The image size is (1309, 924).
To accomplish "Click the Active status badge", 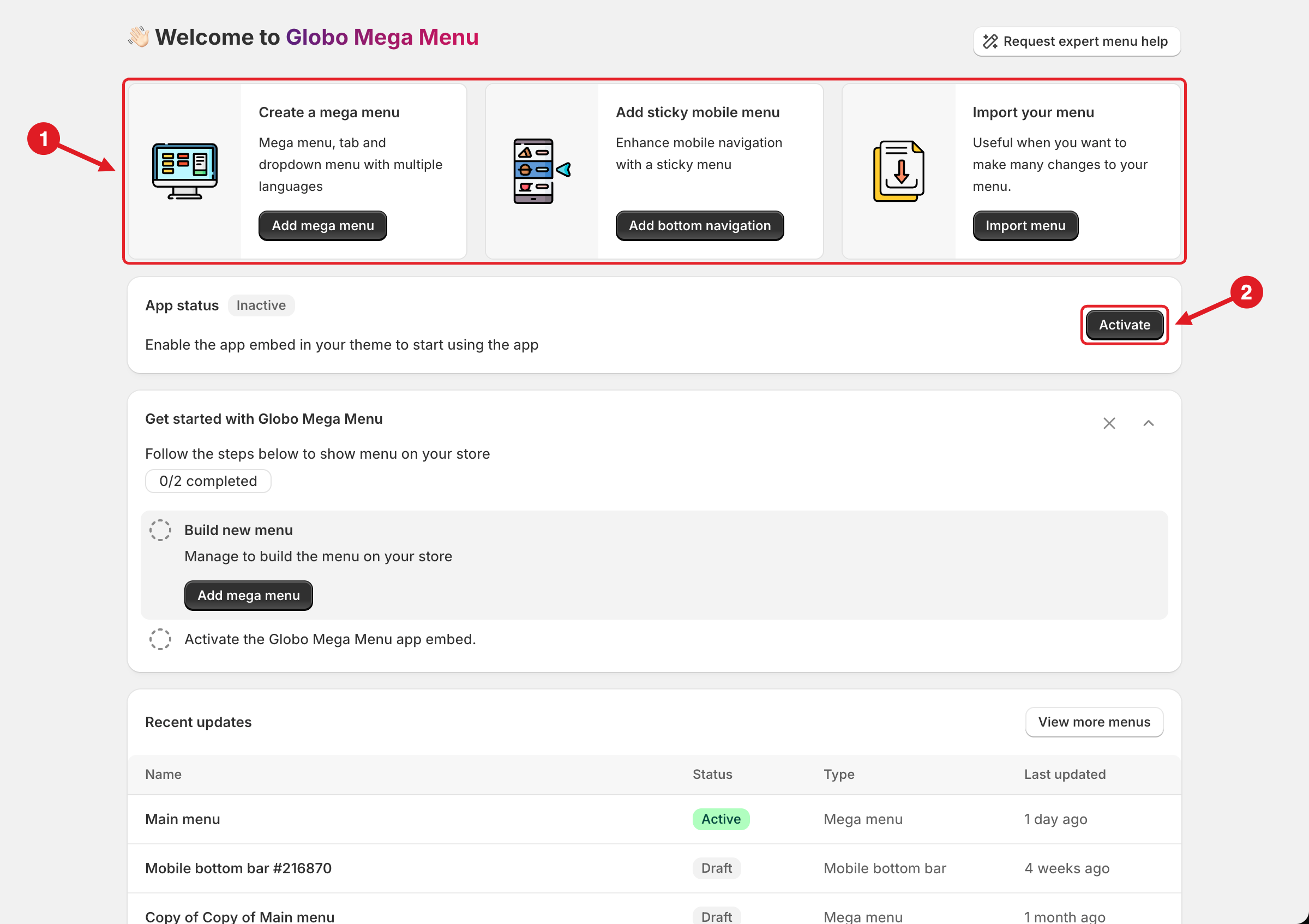I will 720,820.
